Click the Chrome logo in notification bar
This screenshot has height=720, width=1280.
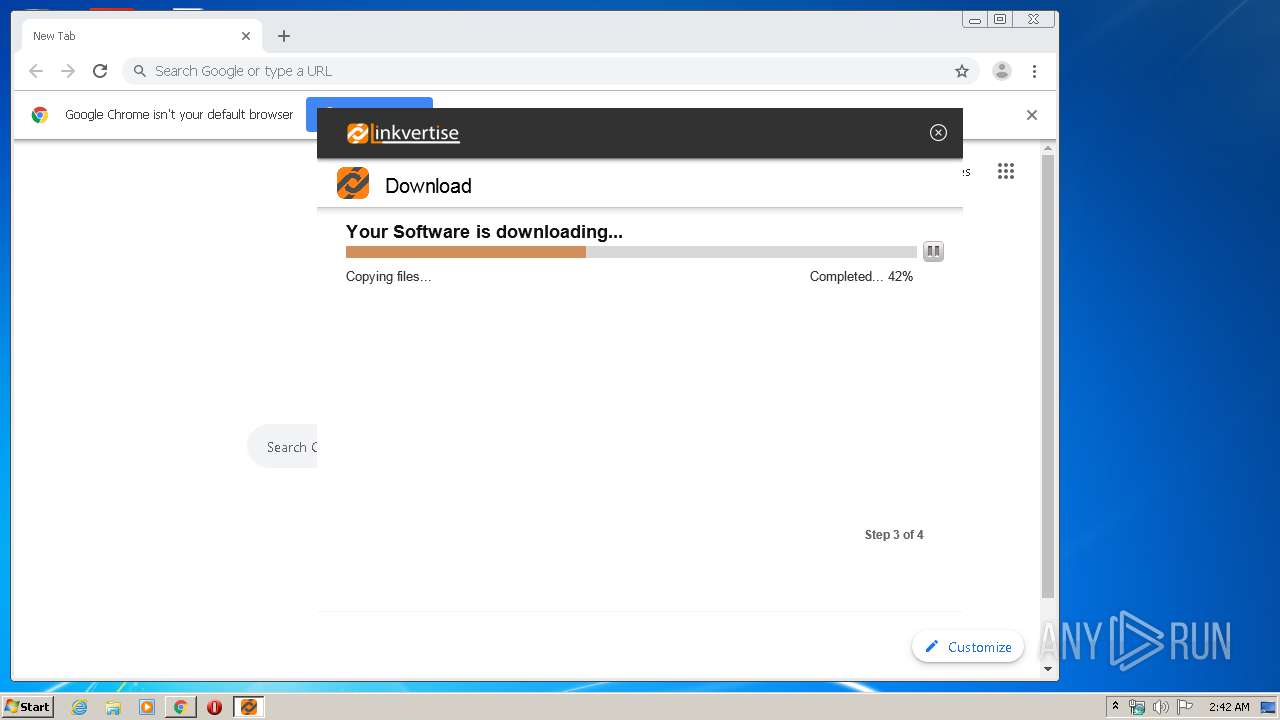pos(39,115)
